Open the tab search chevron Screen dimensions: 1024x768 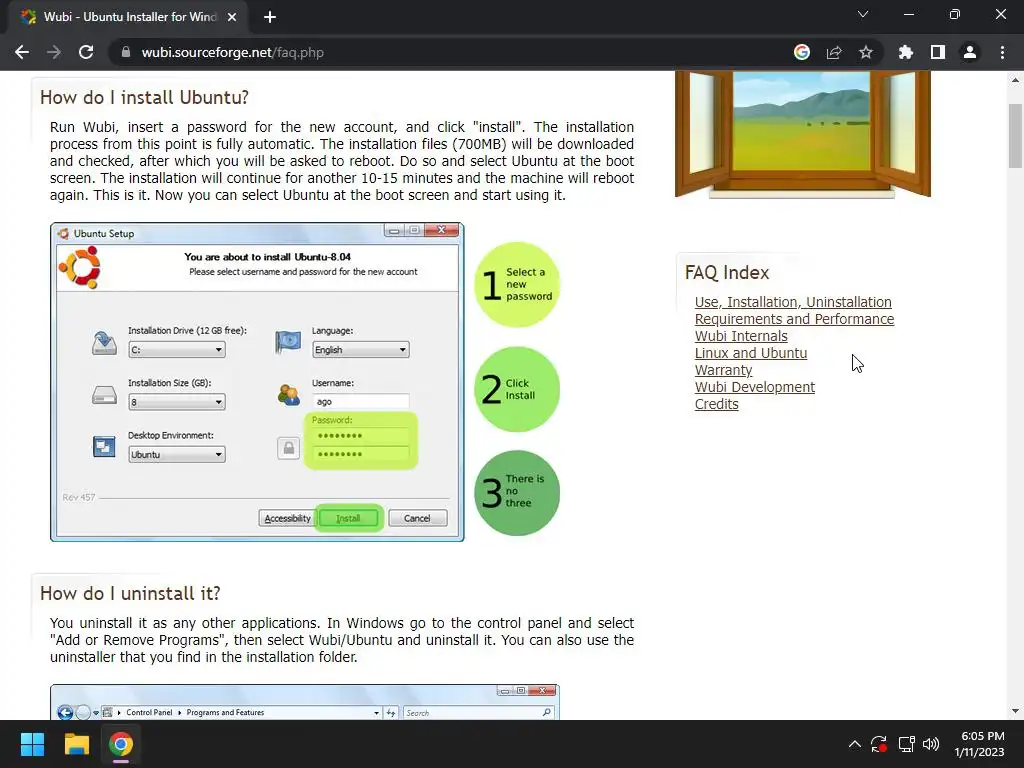pos(863,14)
